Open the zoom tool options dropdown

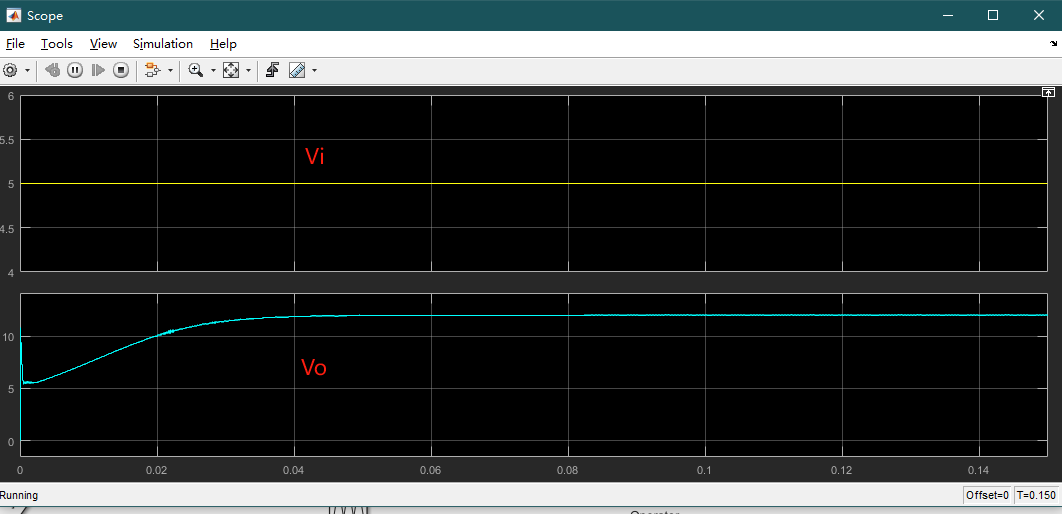(x=213, y=70)
